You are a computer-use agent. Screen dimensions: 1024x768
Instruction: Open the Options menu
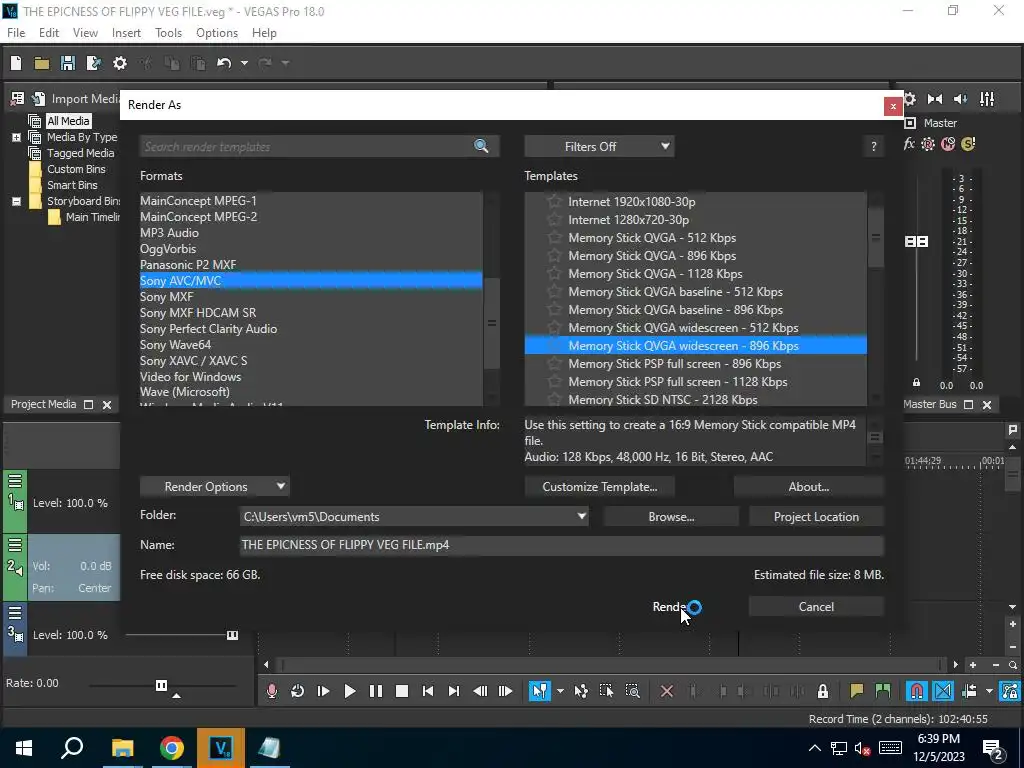[x=217, y=33]
